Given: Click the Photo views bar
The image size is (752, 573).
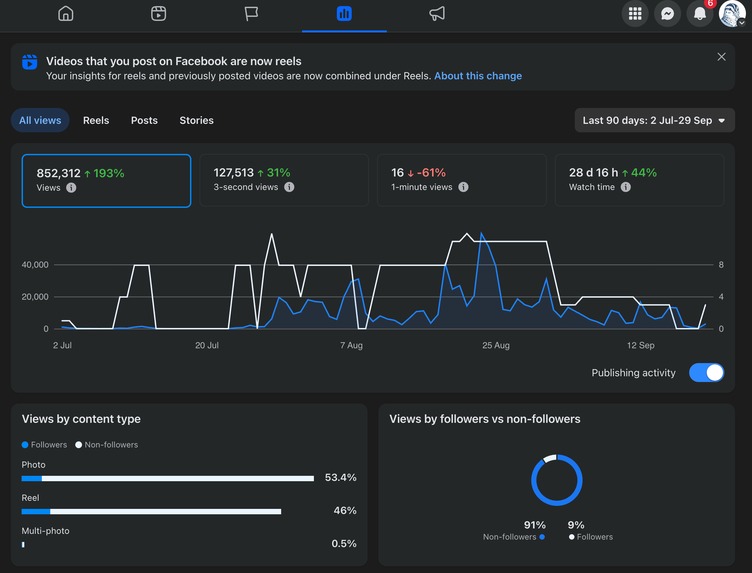Looking at the screenshot, I should pyautogui.click(x=168, y=479).
